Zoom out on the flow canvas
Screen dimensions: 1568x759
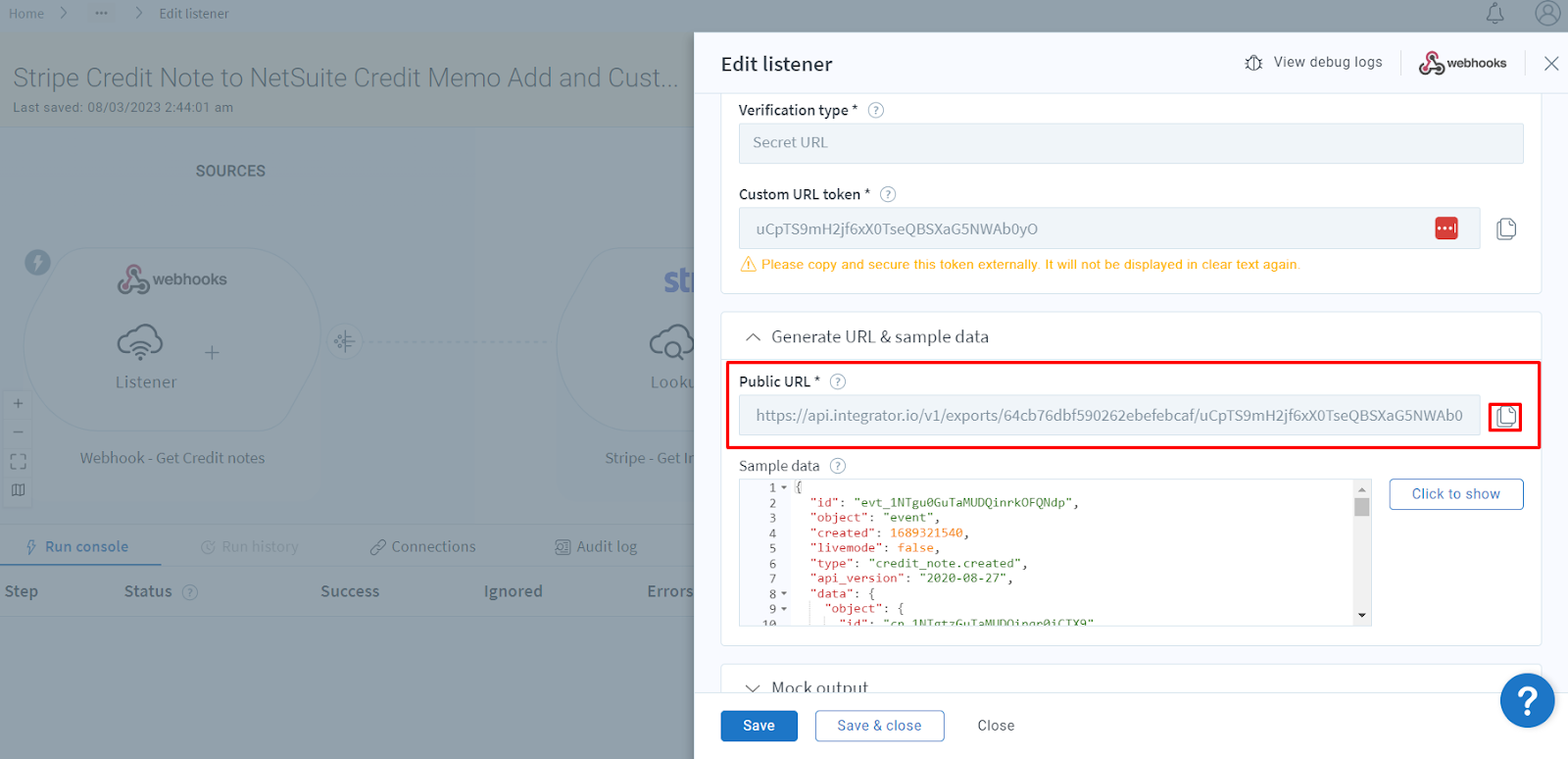tap(18, 431)
